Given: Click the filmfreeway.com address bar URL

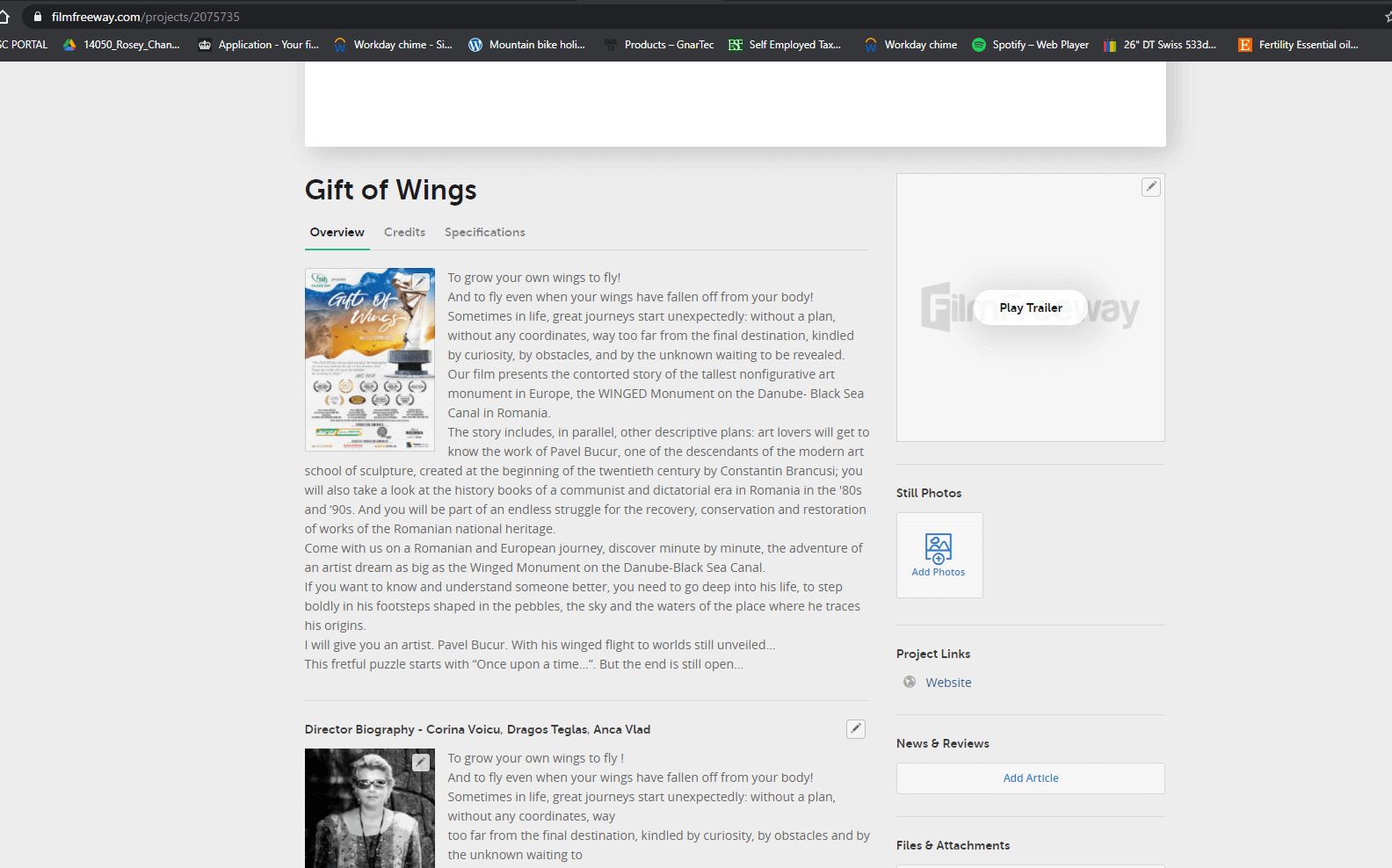Looking at the screenshot, I should [x=146, y=17].
